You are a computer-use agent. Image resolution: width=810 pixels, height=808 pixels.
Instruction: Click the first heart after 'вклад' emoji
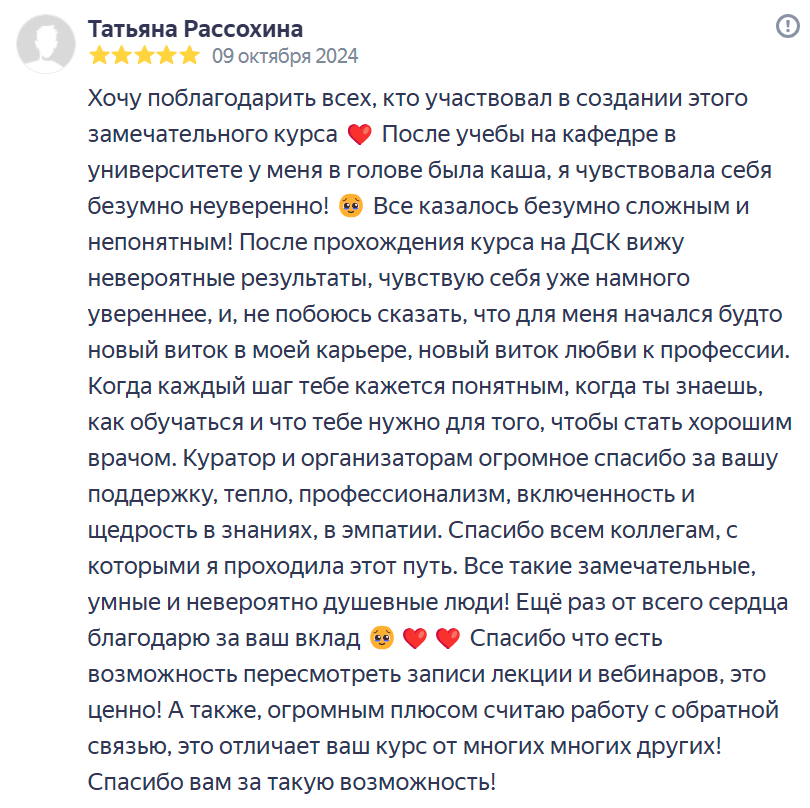413,637
